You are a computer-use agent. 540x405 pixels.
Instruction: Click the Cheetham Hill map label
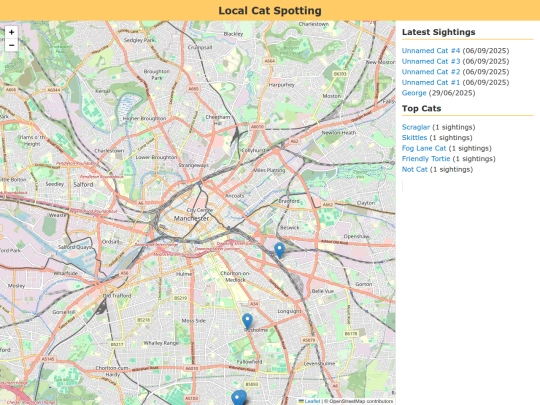[218, 120]
